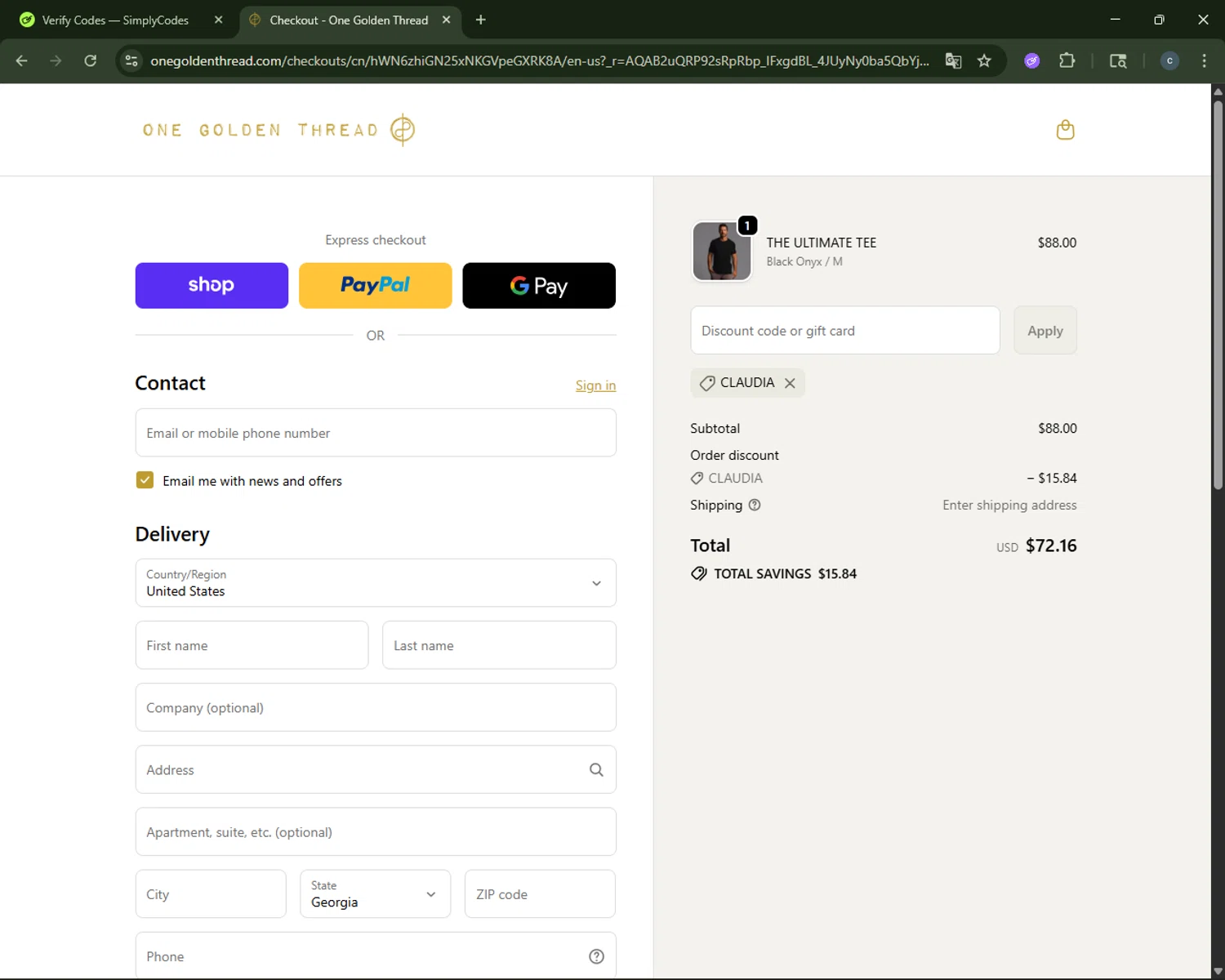Click the Total amount $72.16
Screen dimensions: 1225x980
[1051, 546]
